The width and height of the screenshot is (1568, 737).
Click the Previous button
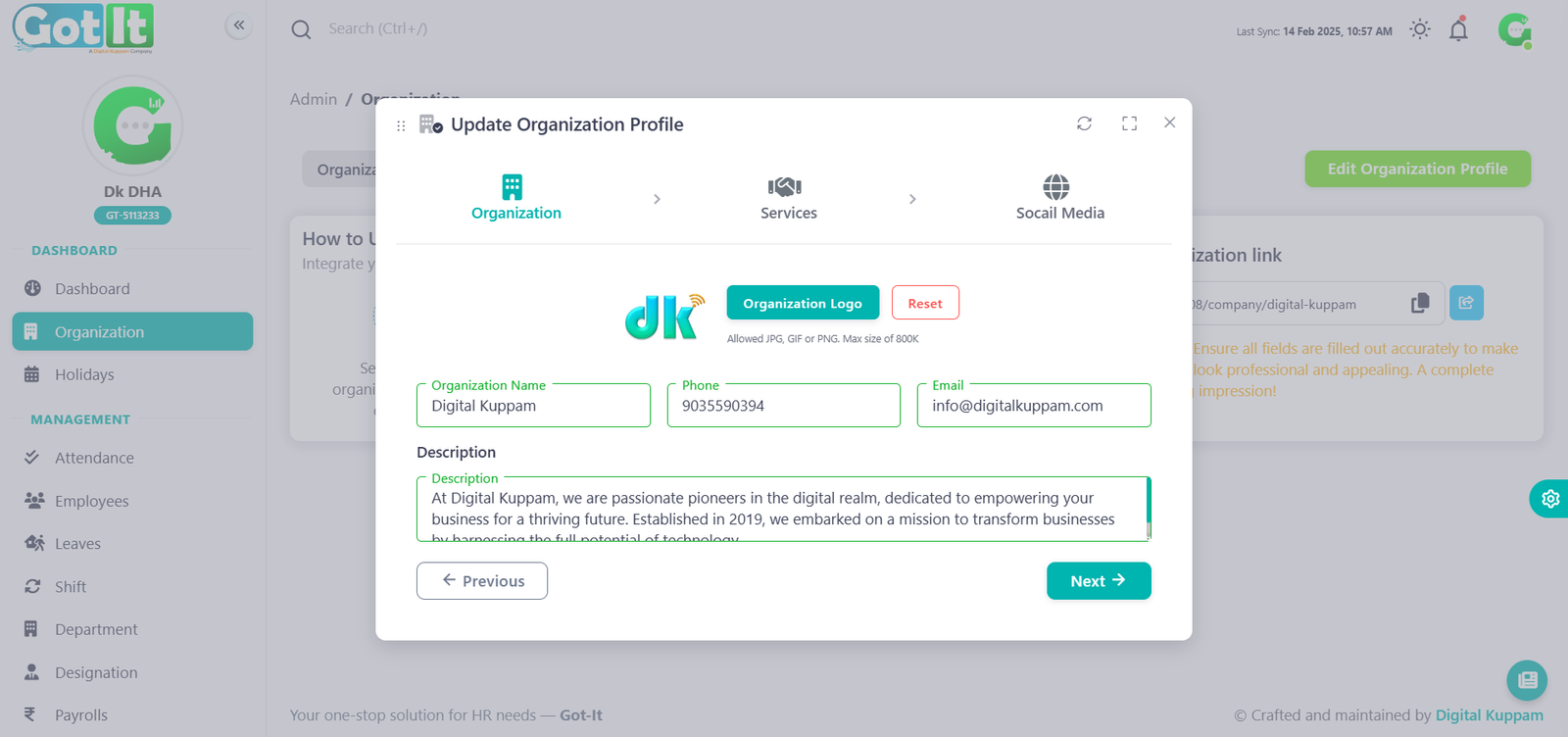[482, 581]
